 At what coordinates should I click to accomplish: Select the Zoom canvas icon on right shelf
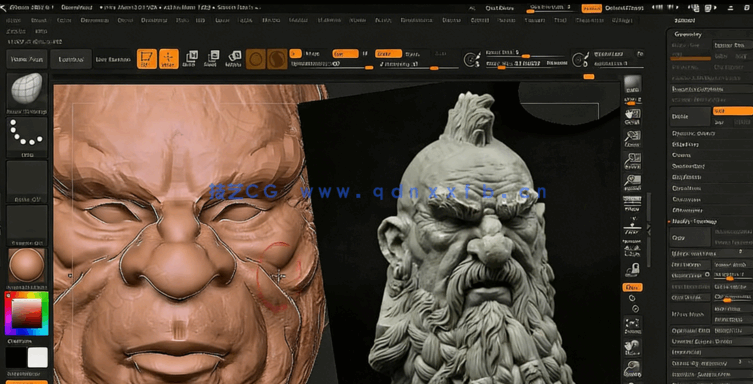(632, 138)
